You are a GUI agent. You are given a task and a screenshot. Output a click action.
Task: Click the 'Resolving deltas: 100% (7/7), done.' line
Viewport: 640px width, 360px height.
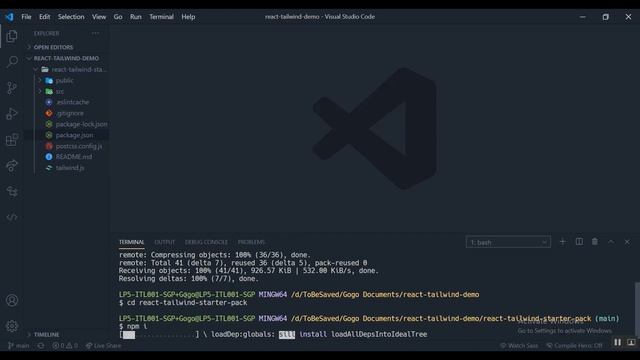click(189, 279)
